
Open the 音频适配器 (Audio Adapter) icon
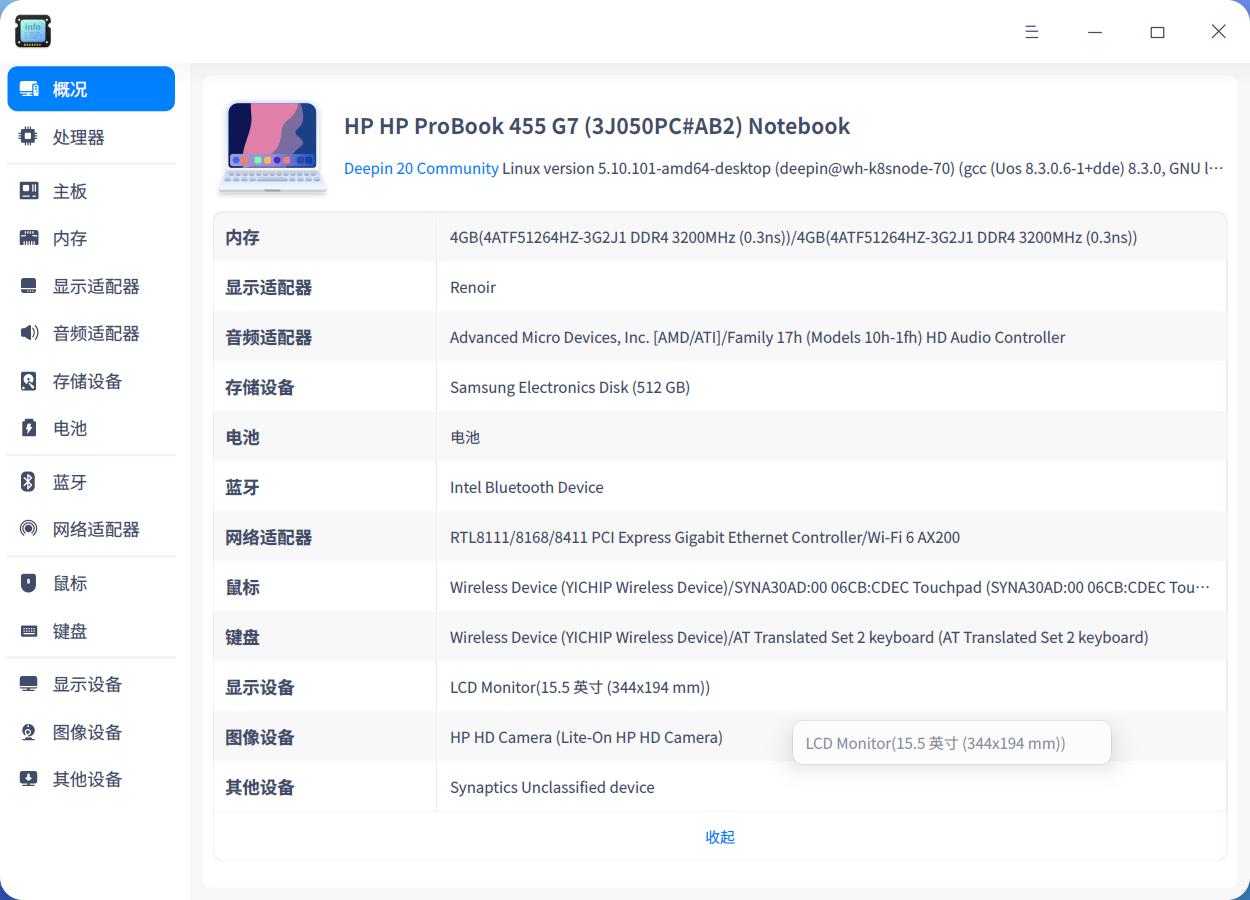(29, 333)
